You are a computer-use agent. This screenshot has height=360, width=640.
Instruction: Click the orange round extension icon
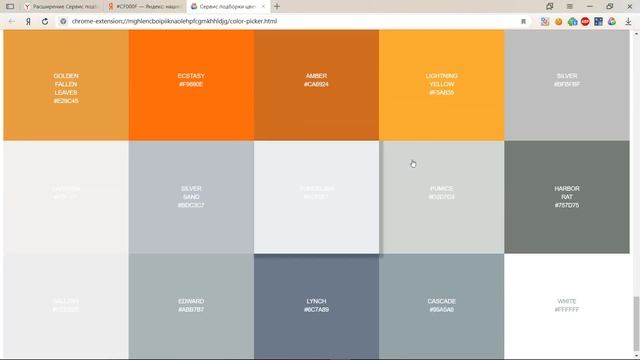[558, 22]
